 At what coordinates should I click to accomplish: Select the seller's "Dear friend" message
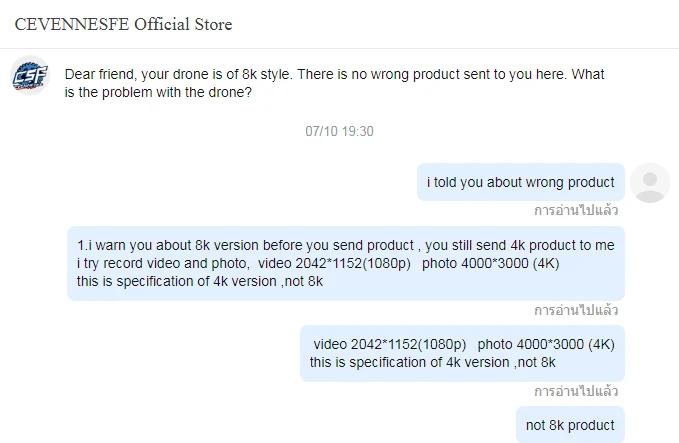pyautogui.click(x=334, y=84)
